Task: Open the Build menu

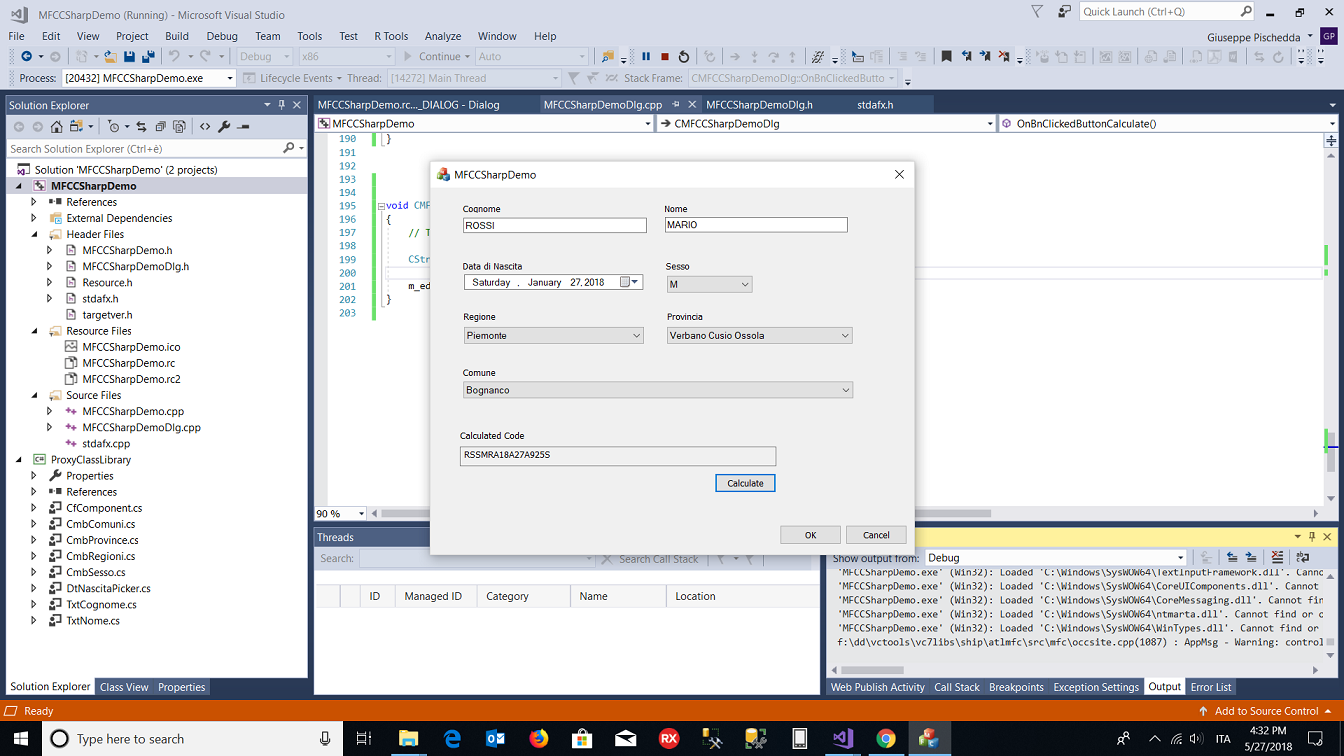Action: tap(177, 36)
